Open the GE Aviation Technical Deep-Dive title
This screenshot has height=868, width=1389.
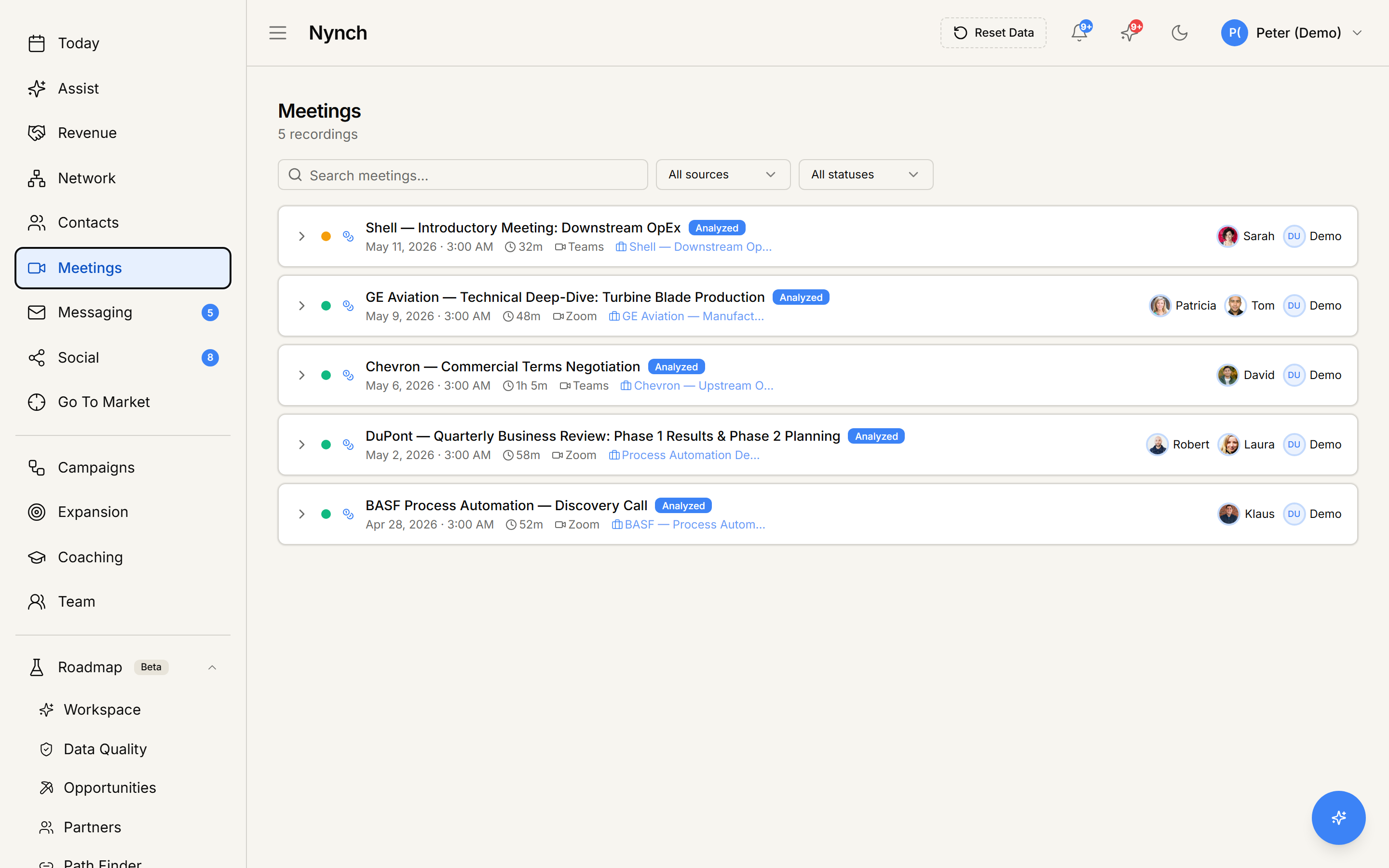pyautogui.click(x=565, y=298)
